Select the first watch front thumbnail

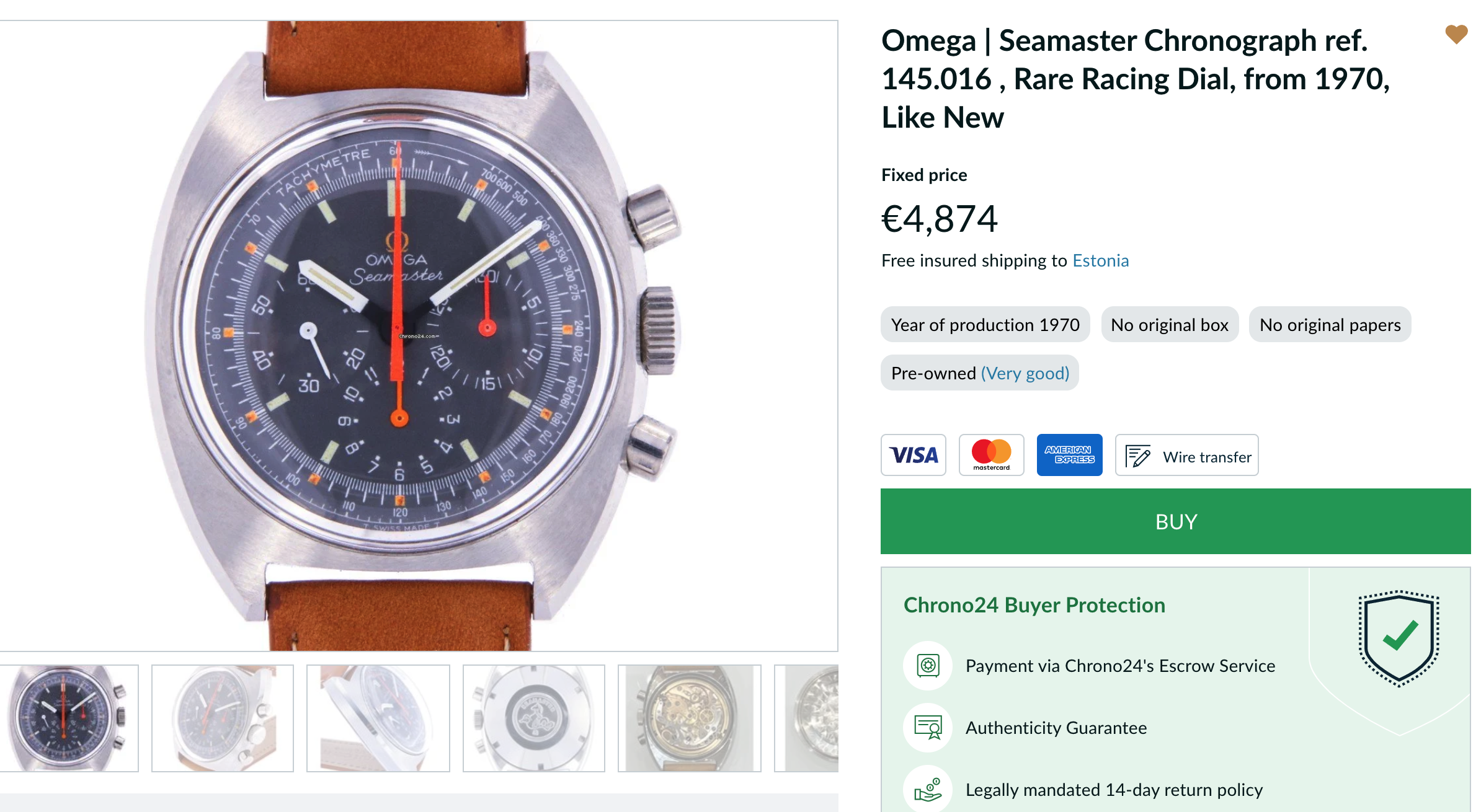click(68, 718)
